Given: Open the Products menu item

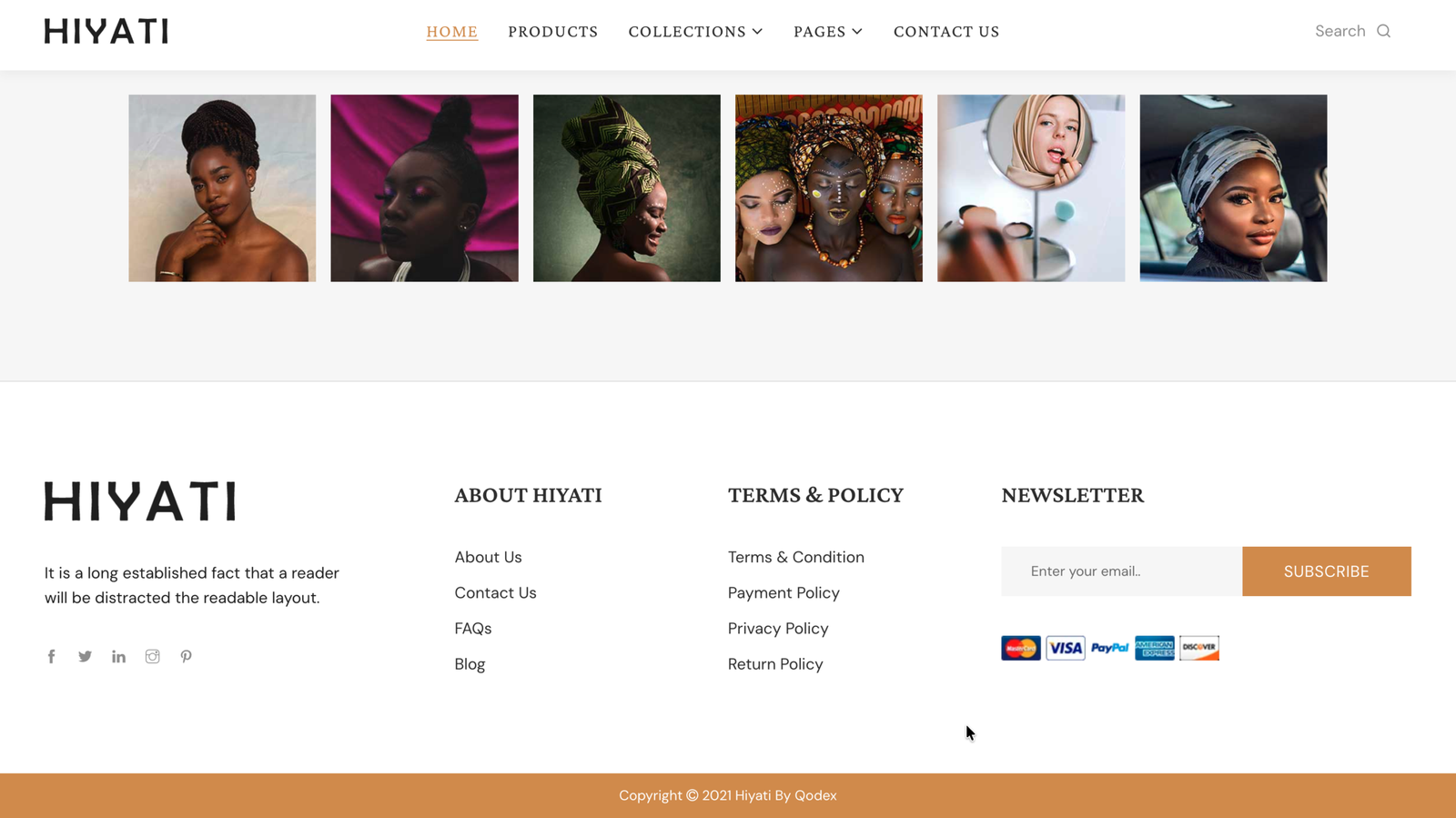Looking at the screenshot, I should (x=553, y=32).
